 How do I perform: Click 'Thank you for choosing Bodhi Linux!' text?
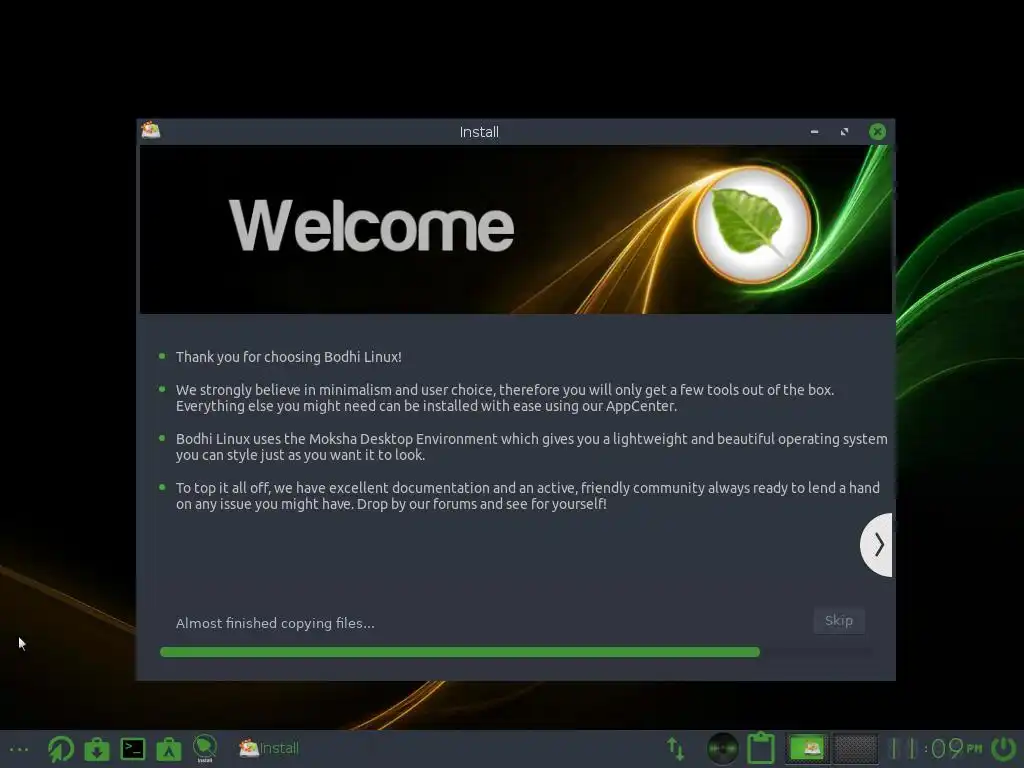pos(289,357)
